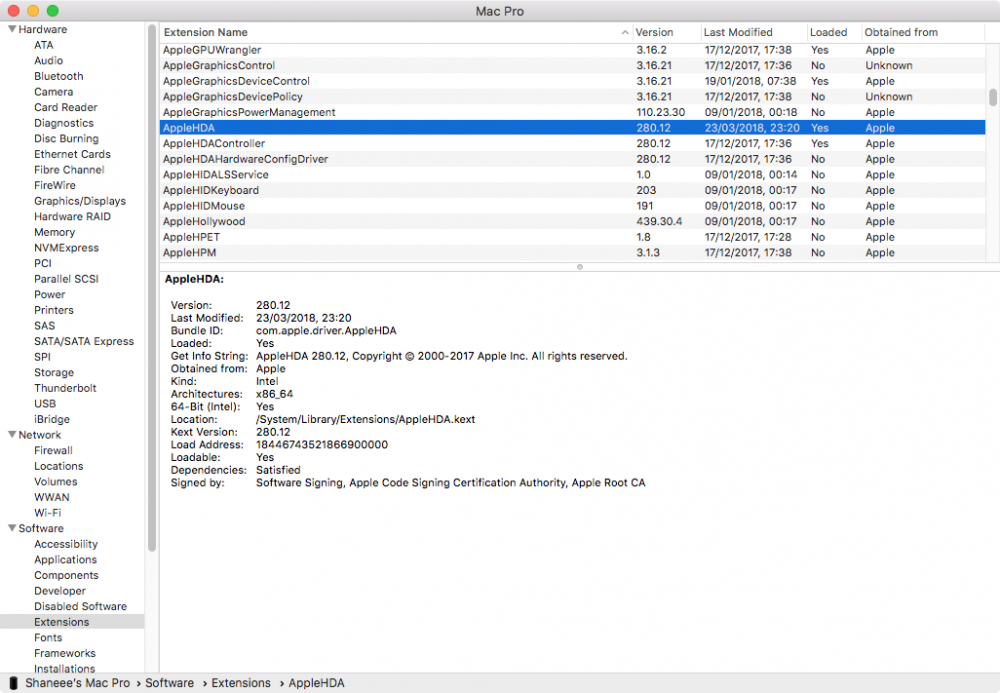
Task: Open Storage in the sidebar
Action: [x=54, y=373]
